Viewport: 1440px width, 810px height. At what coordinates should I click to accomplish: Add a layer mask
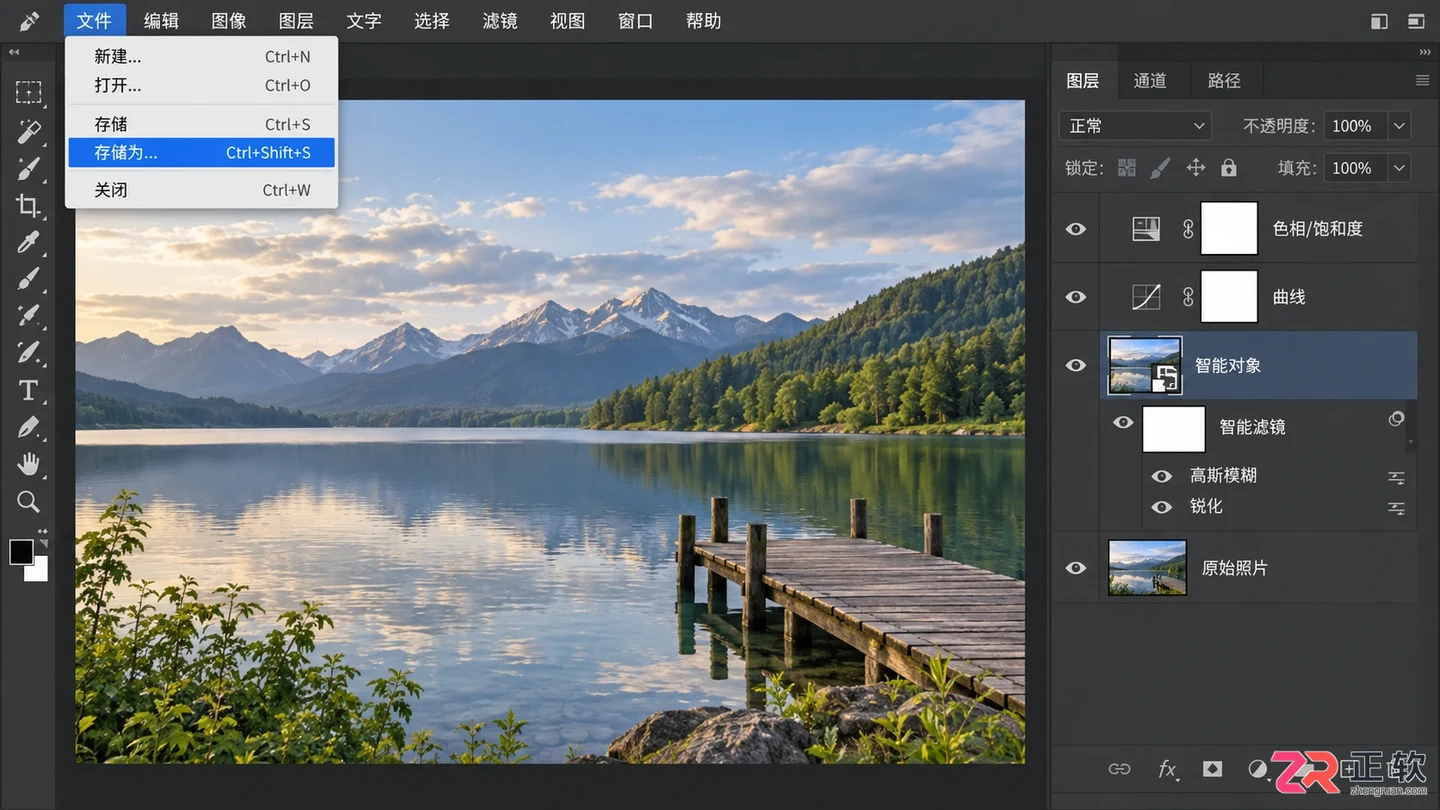1212,769
